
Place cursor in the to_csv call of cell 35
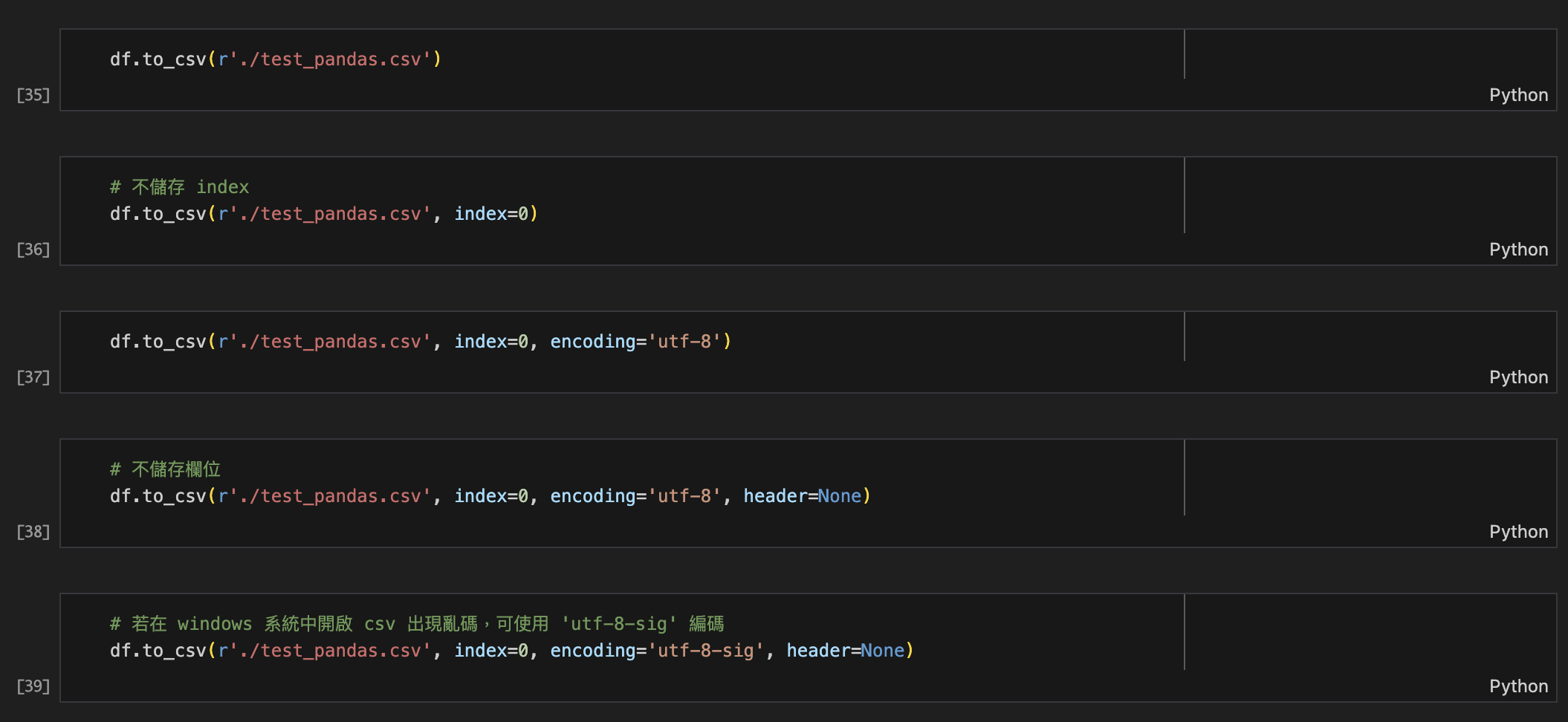[x=275, y=59]
